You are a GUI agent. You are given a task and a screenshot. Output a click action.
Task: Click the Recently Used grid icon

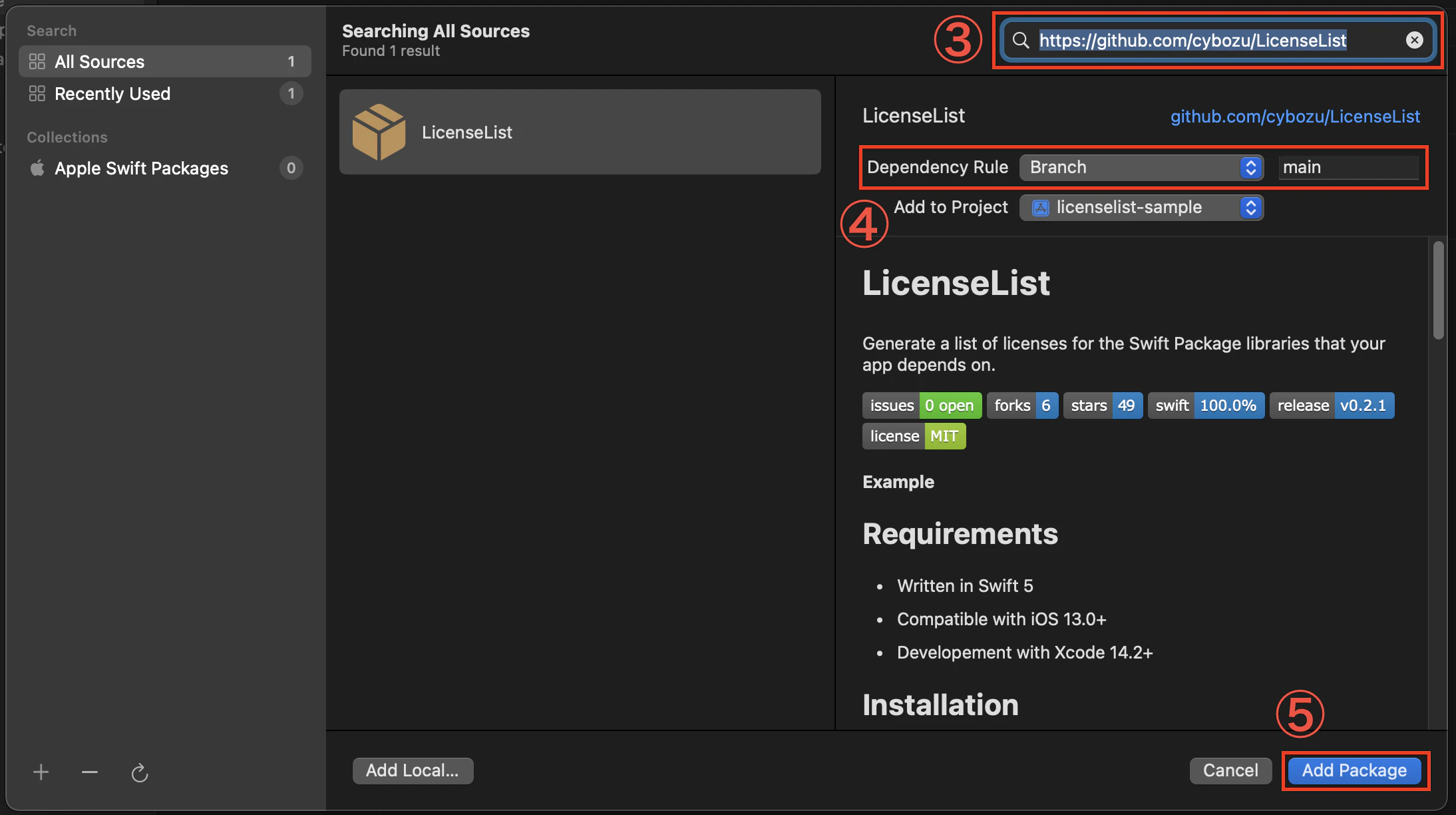37,93
